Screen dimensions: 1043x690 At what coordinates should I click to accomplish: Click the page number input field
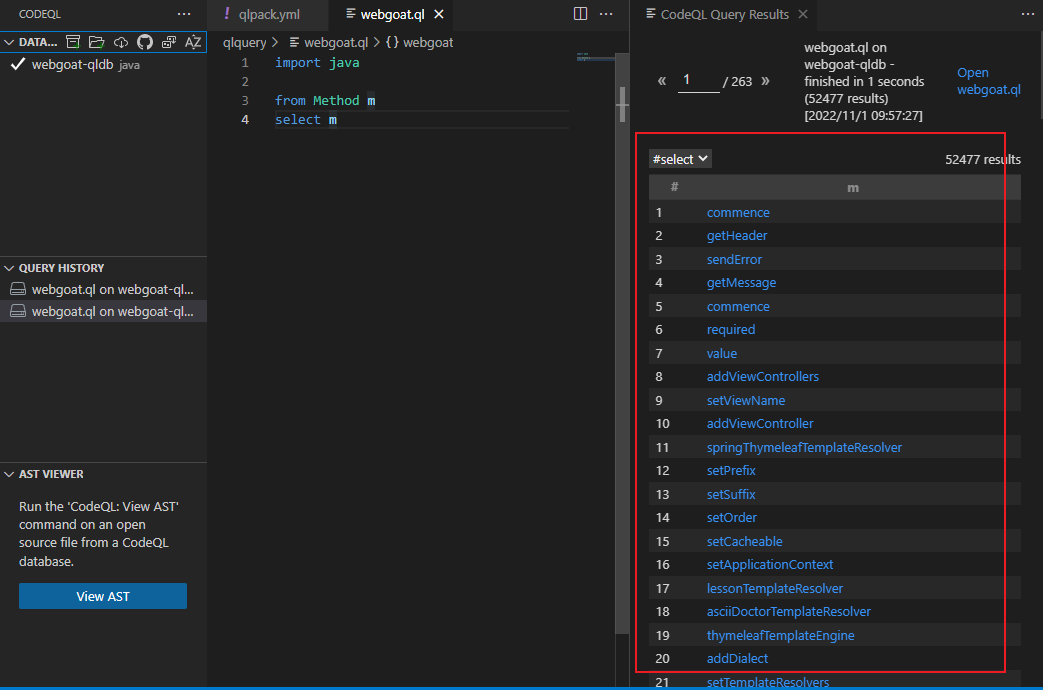pos(698,81)
